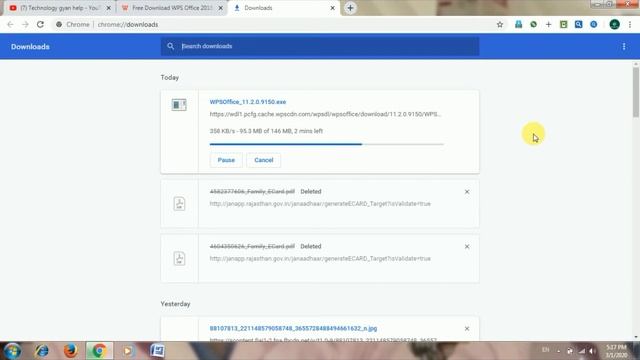
Task: Close the Technology gyan help YouTube tab
Action: click(x=109, y=8)
